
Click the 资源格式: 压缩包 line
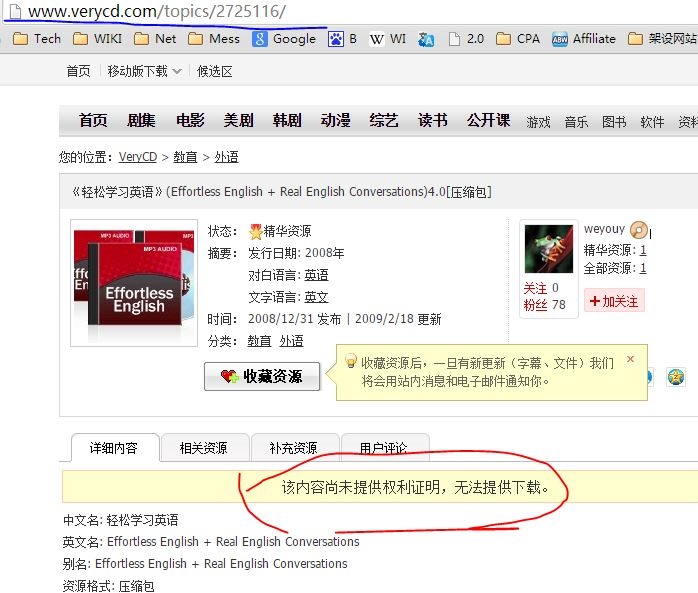pyautogui.click(x=108, y=586)
